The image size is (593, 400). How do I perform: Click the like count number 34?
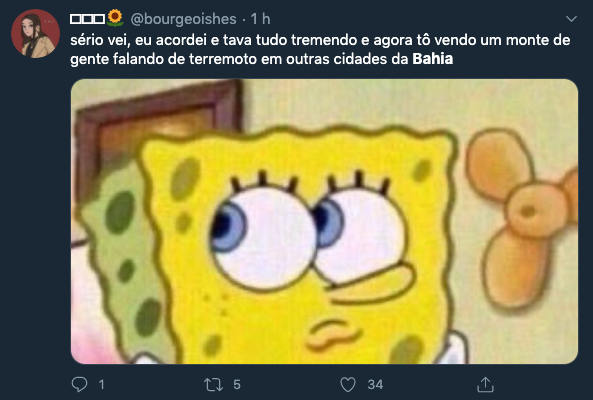pyautogui.click(x=375, y=384)
